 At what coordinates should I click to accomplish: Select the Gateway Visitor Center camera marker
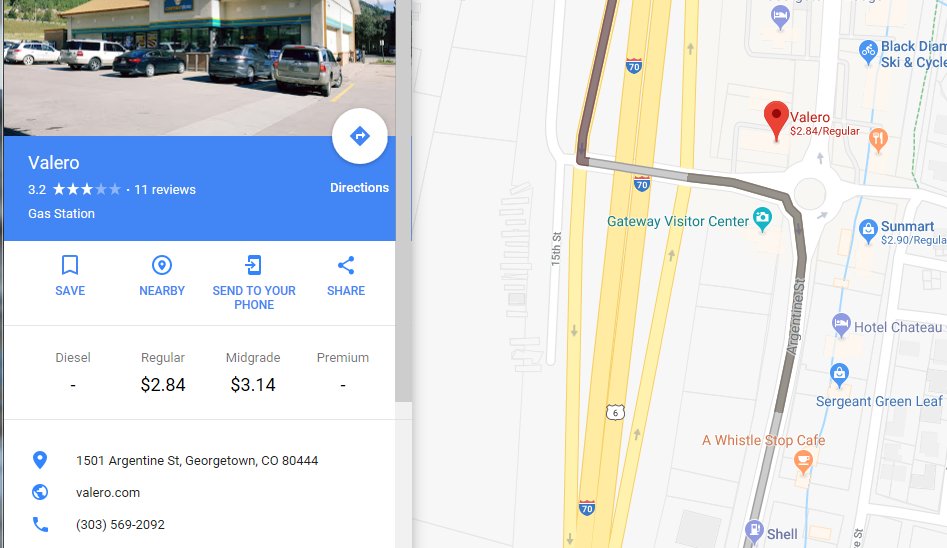coord(762,219)
